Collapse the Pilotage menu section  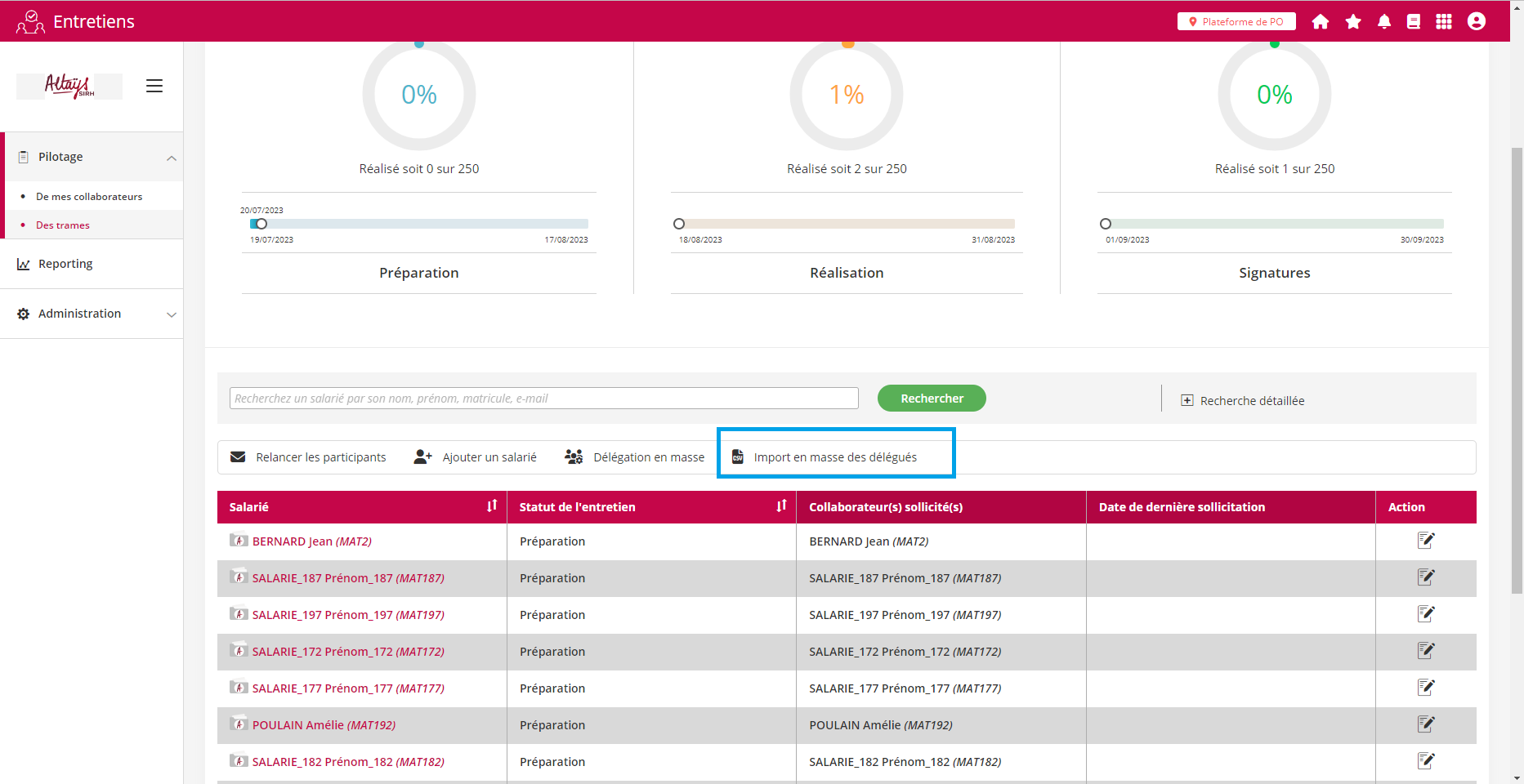[x=171, y=158]
